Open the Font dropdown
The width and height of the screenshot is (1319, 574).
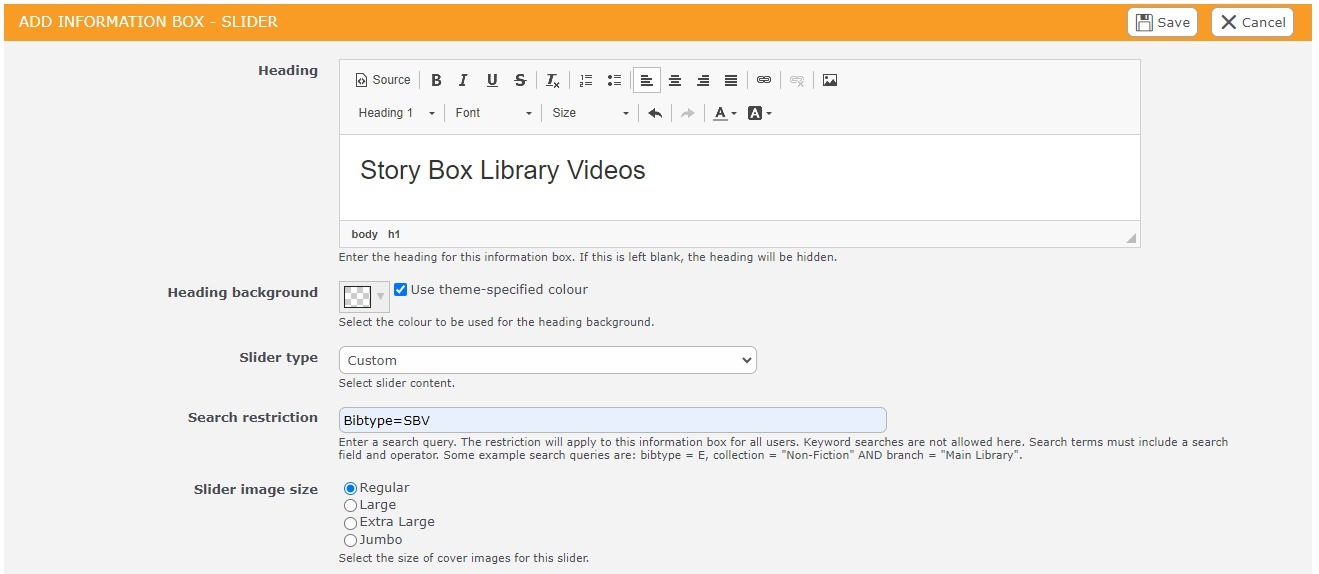(x=493, y=113)
